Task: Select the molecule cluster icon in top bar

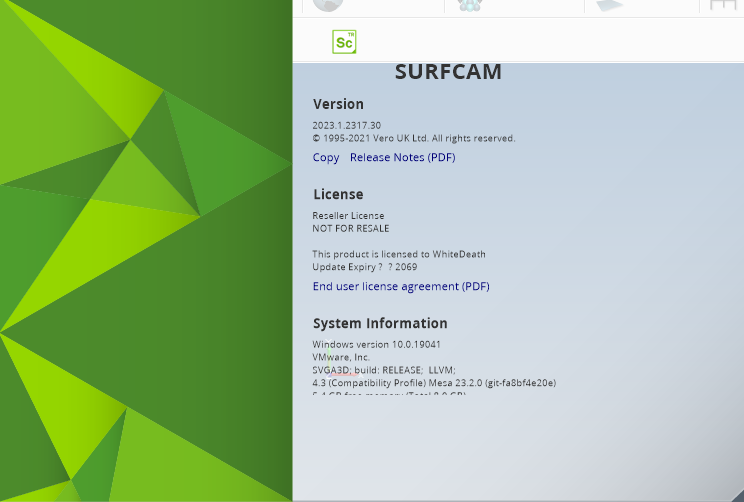Action: pos(469,5)
